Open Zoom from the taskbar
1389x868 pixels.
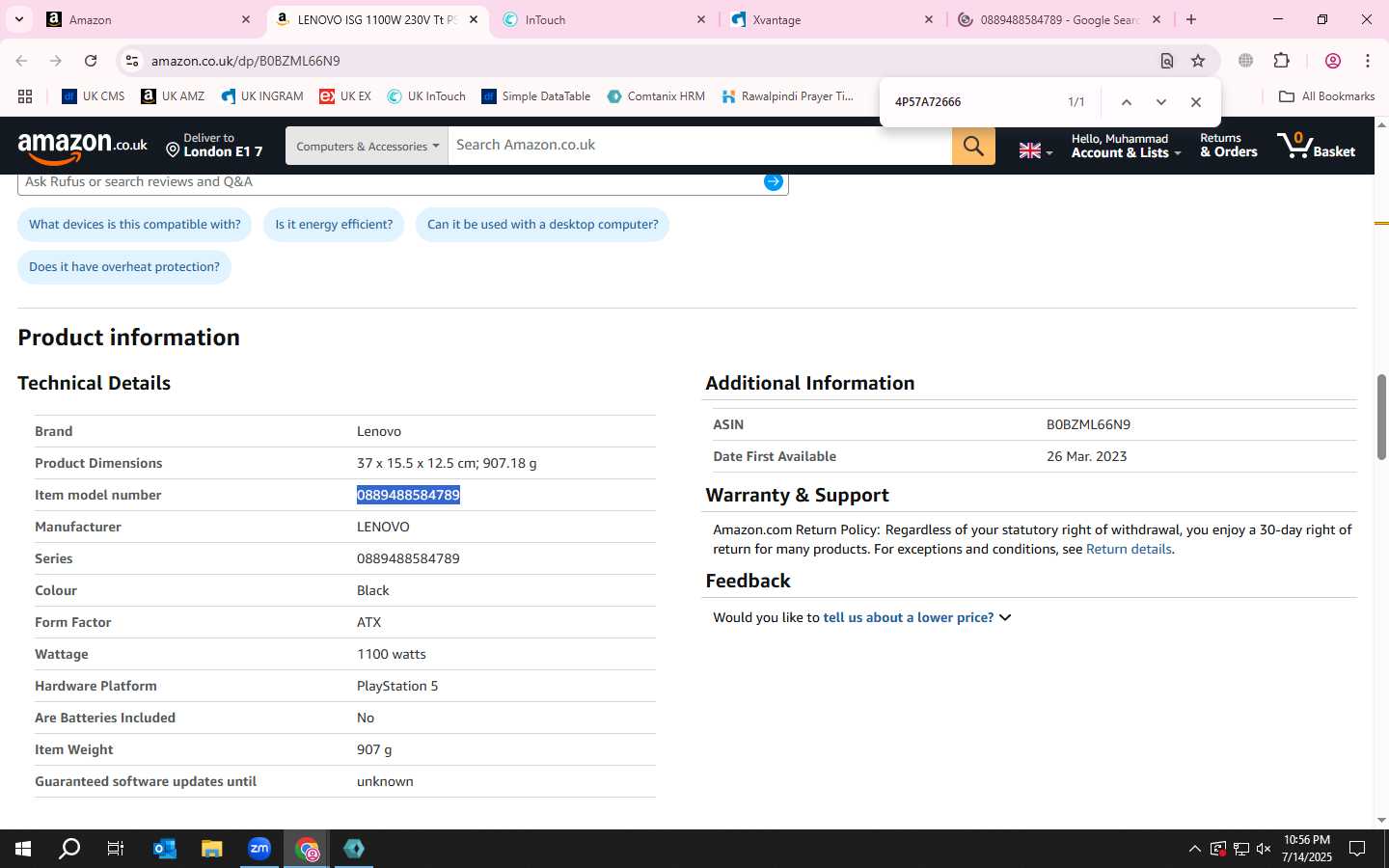point(259,849)
